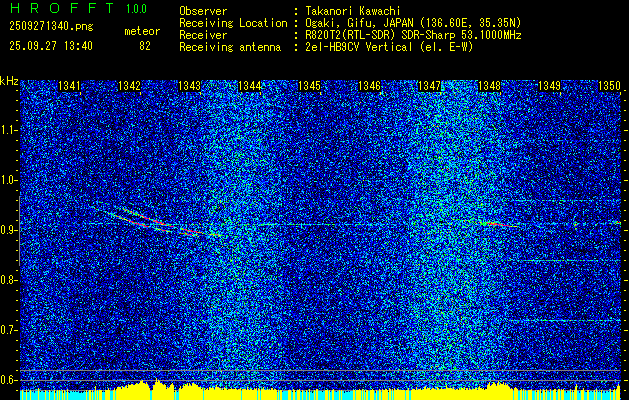
Task: Click the 'Receiving Location' field label
Action: [233, 23]
